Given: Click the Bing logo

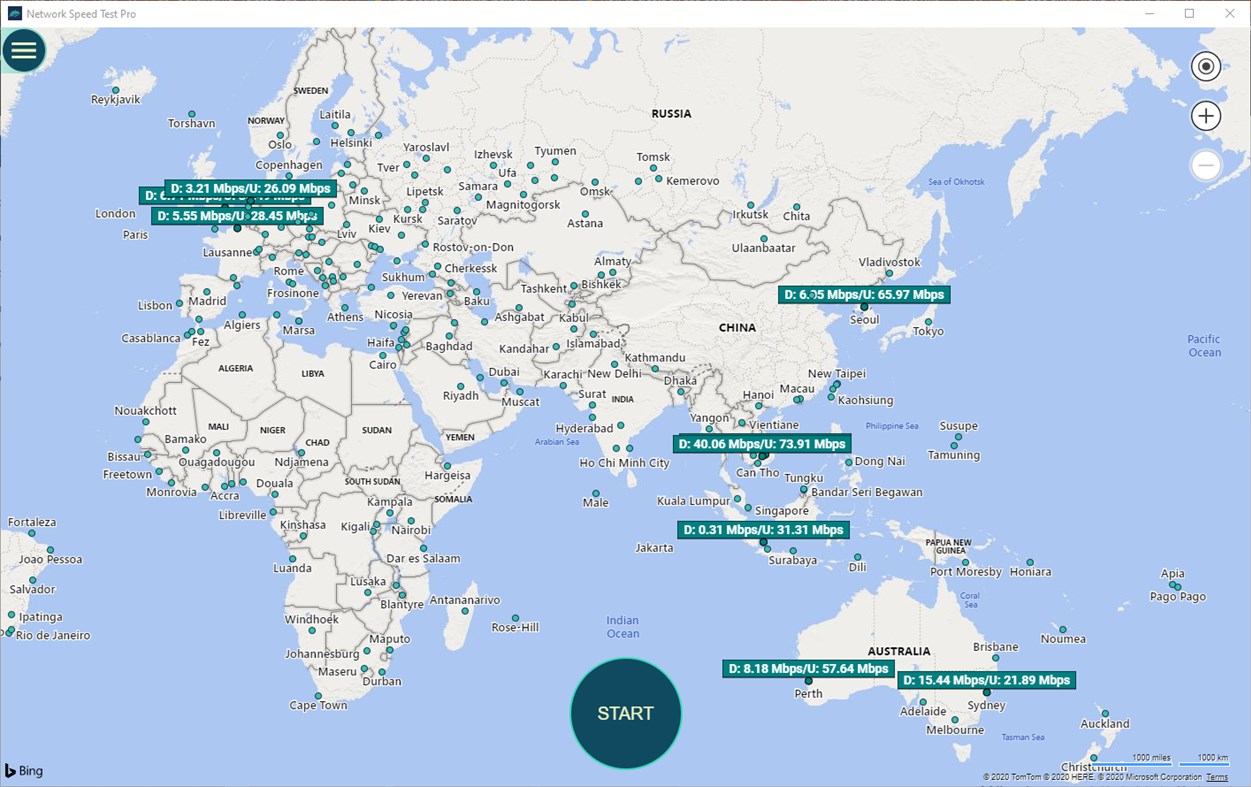Looking at the screenshot, I should tap(24, 771).
